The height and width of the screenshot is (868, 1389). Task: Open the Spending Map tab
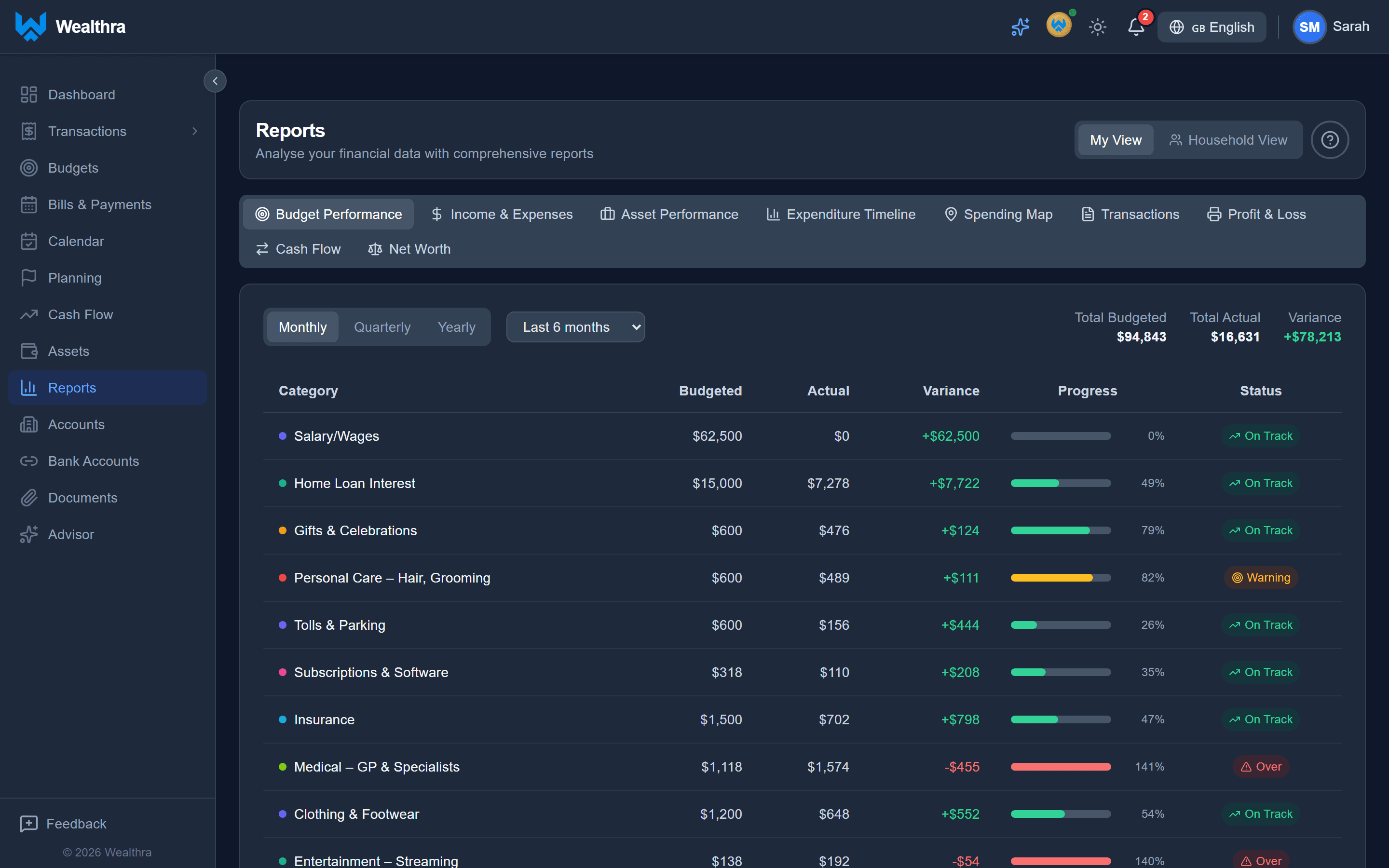coord(998,214)
